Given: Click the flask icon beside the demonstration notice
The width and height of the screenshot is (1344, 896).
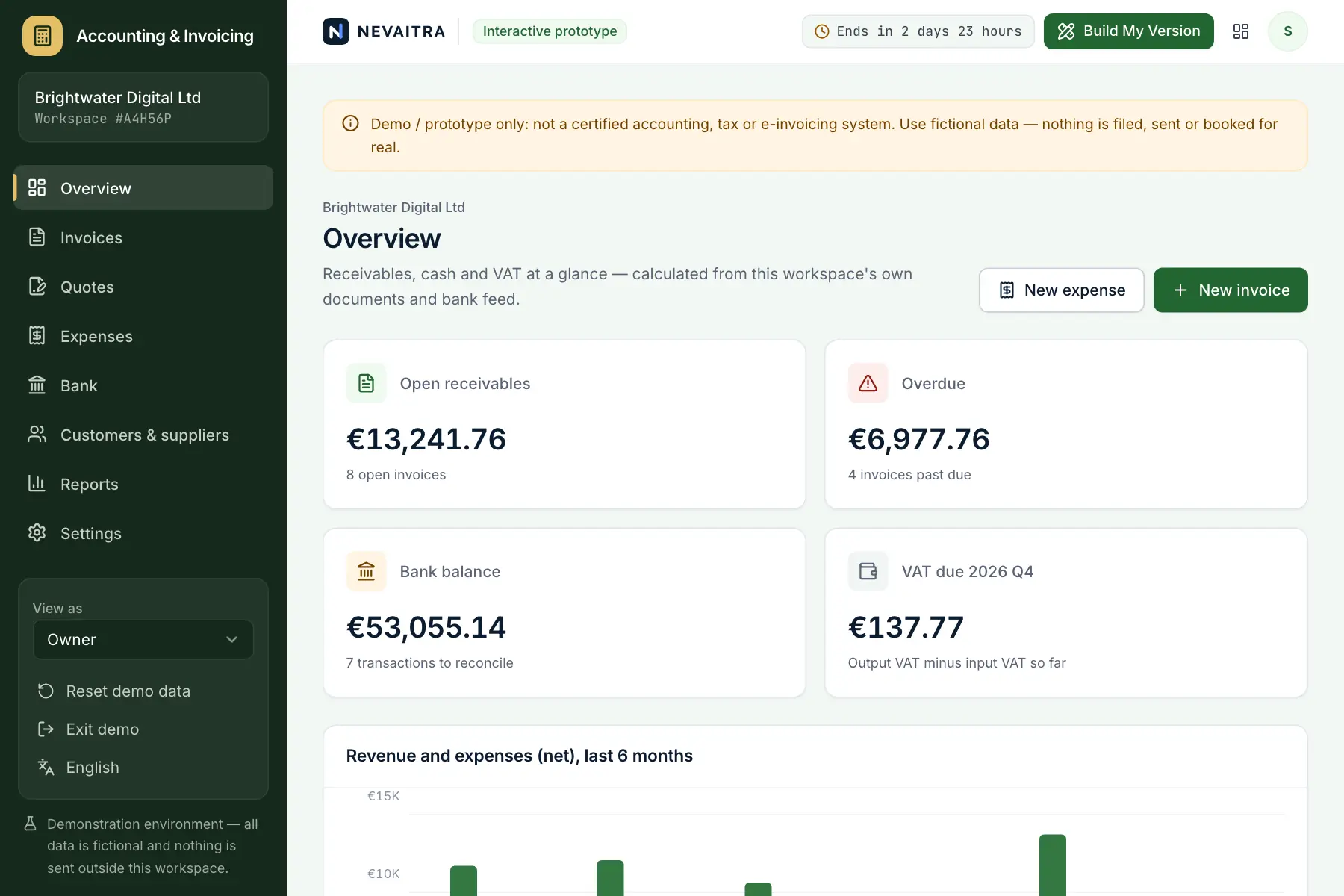Looking at the screenshot, I should [x=31, y=824].
